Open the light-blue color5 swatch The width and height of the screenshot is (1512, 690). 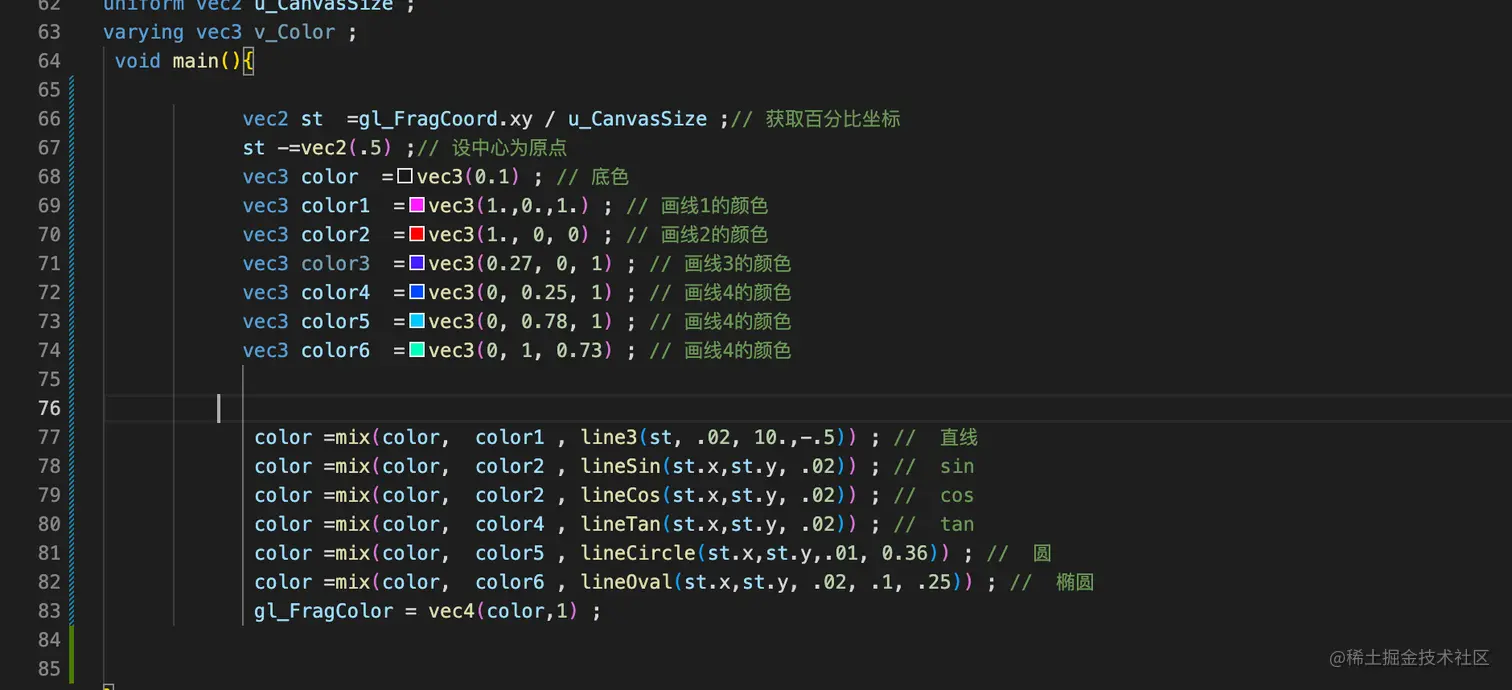(x=417, y=321)
